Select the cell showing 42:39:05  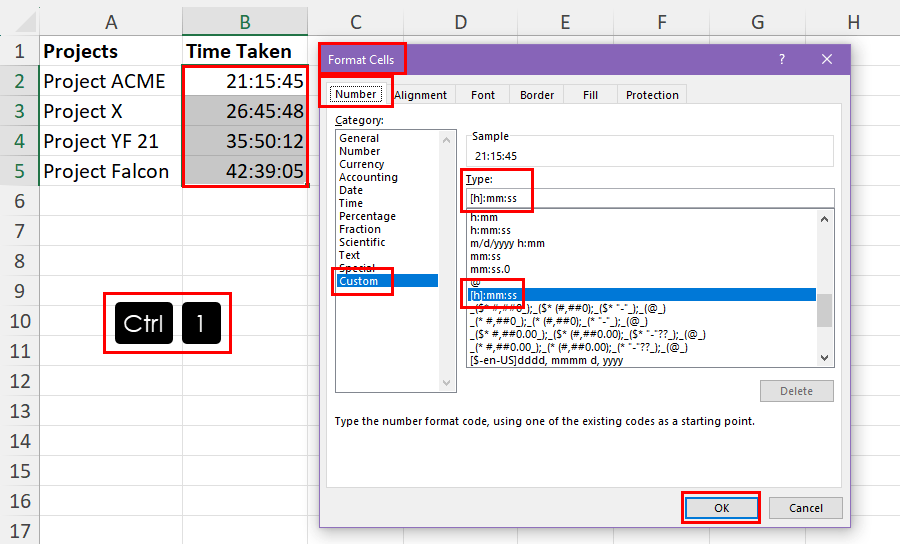pyautogui.click(x=245, y=171)
